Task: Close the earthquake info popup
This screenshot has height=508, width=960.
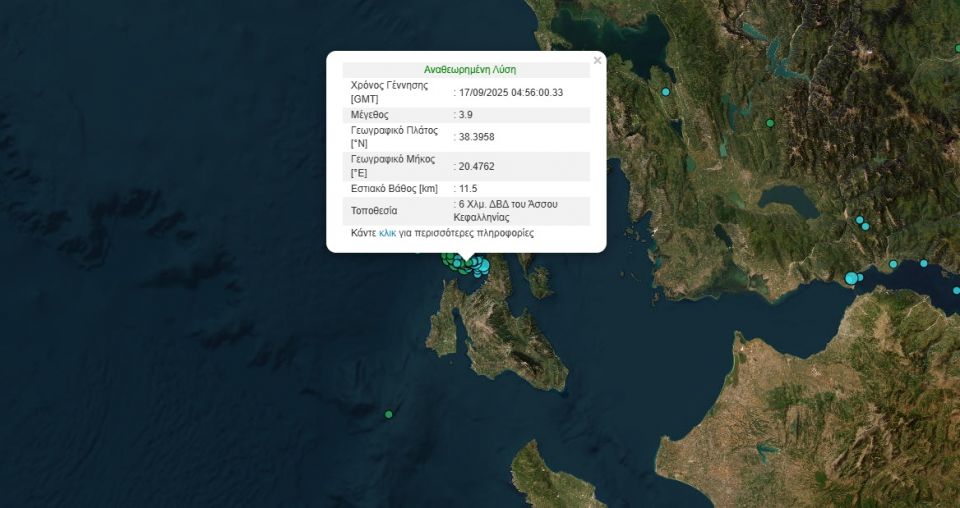Action: 597,61
